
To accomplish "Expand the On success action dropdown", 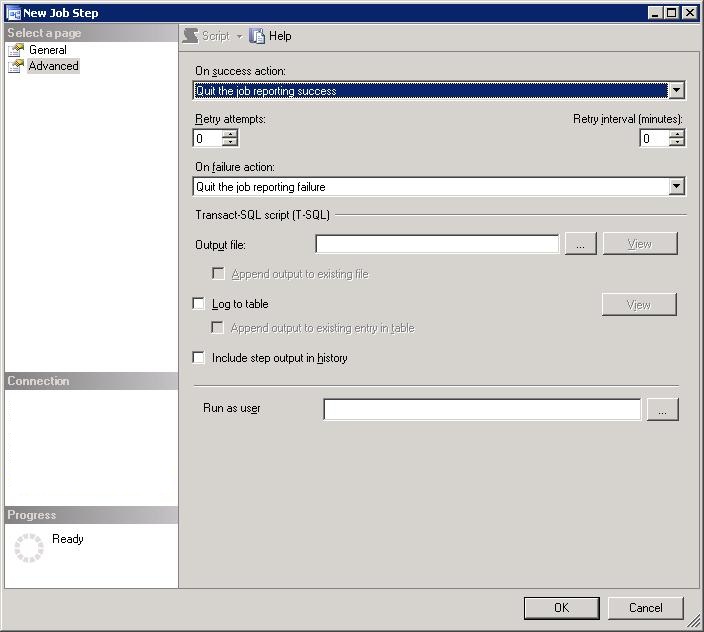I will tap(676, 91).
